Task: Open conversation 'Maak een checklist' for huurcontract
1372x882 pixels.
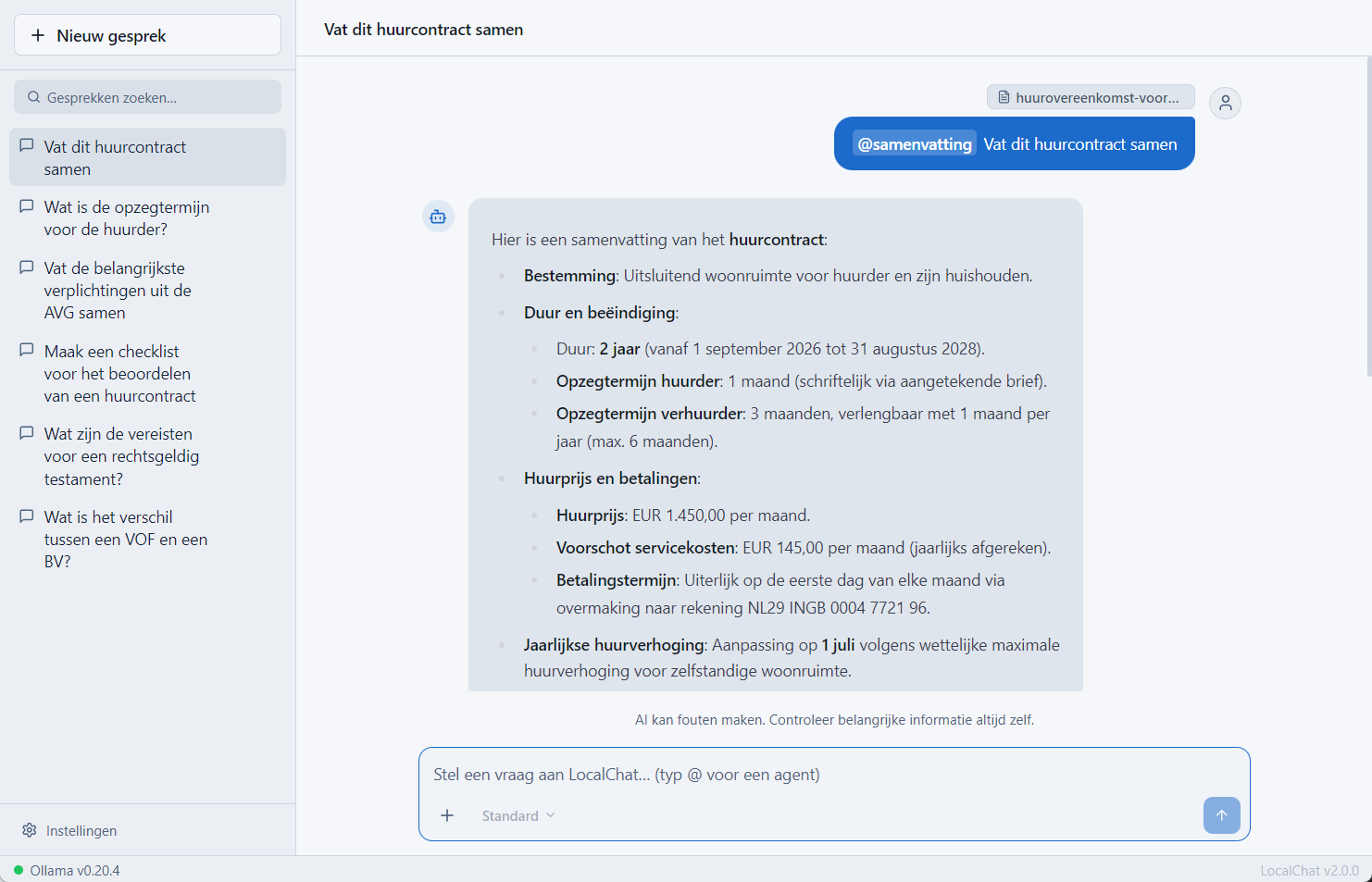Action: pyautogui.click(x=147, y=374)
